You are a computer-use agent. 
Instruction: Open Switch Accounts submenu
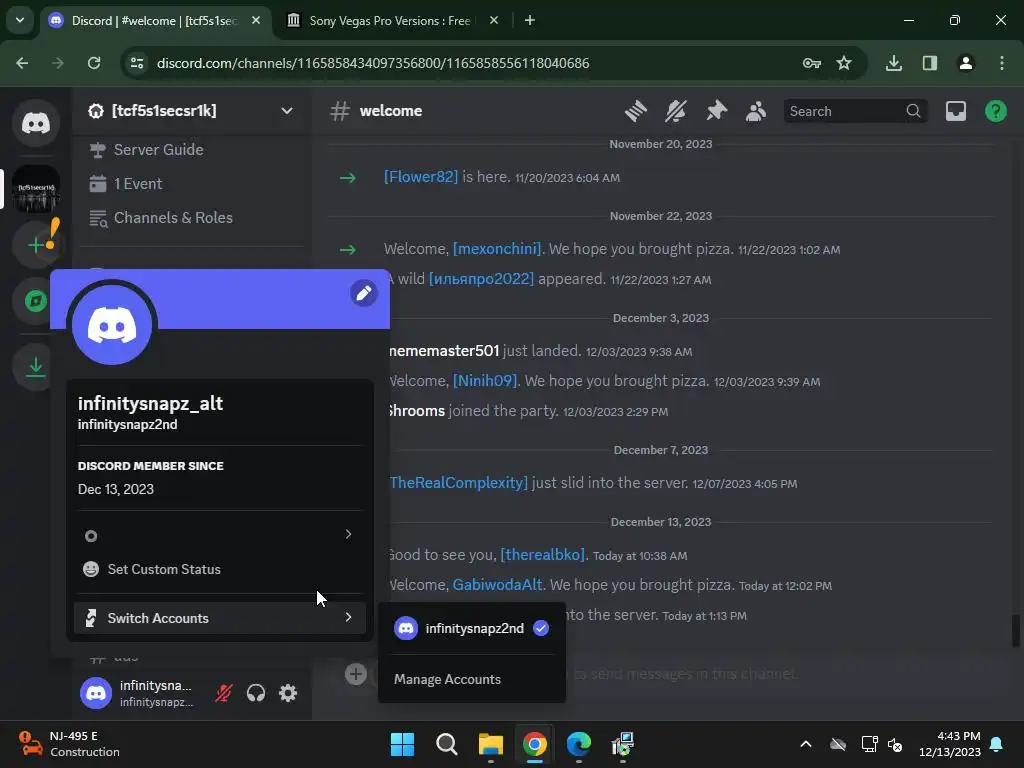pos(219,618)
